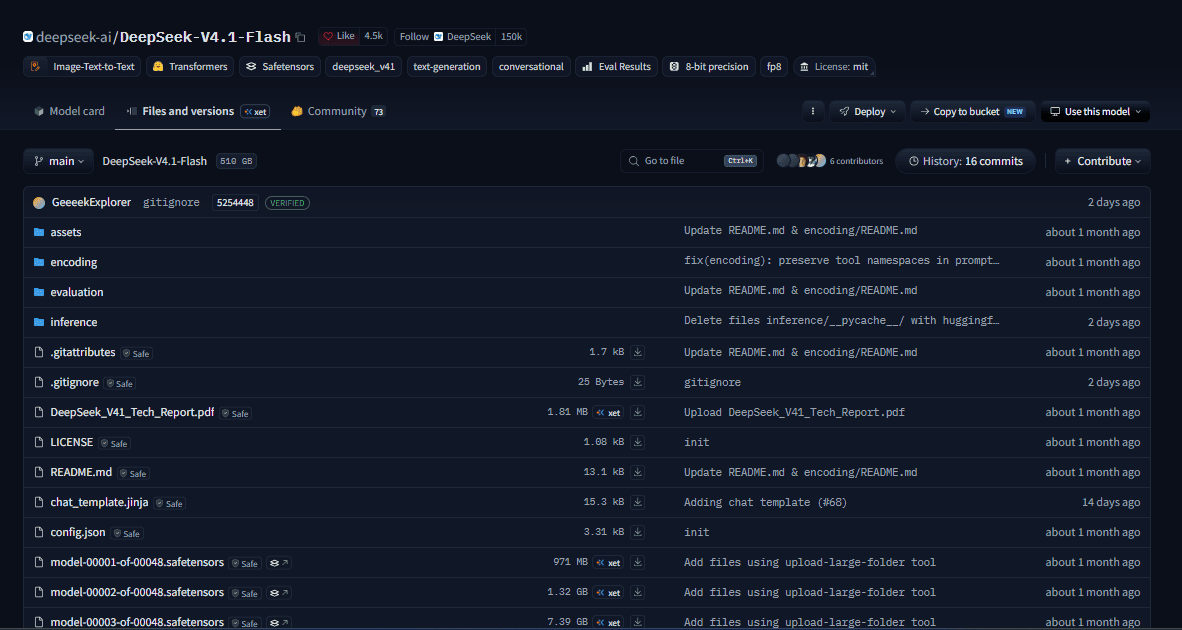Image resolution: width=1182 pixels, height=630 pixels.
Task: Click Safe badge next to .gitattributes
Action: 136,353
